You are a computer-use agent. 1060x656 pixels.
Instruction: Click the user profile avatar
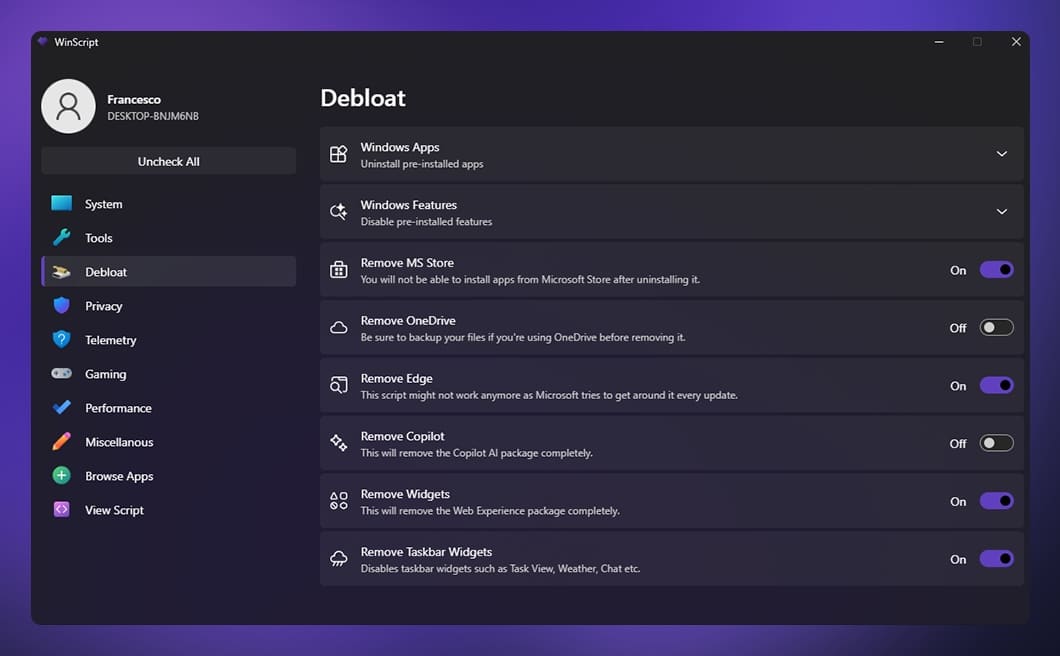tap(68, 106)
